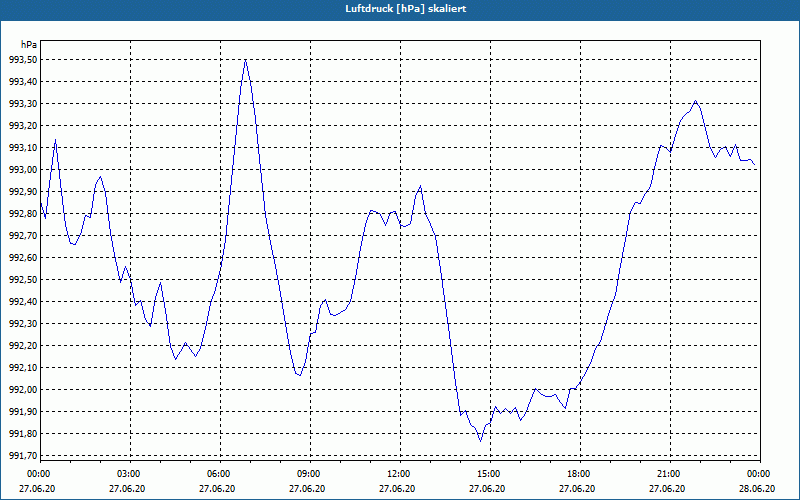Select the 993,00 y-axis value
Image resolution: width=800 pixels, height=500 pixels.
click(x=23, y=170)
